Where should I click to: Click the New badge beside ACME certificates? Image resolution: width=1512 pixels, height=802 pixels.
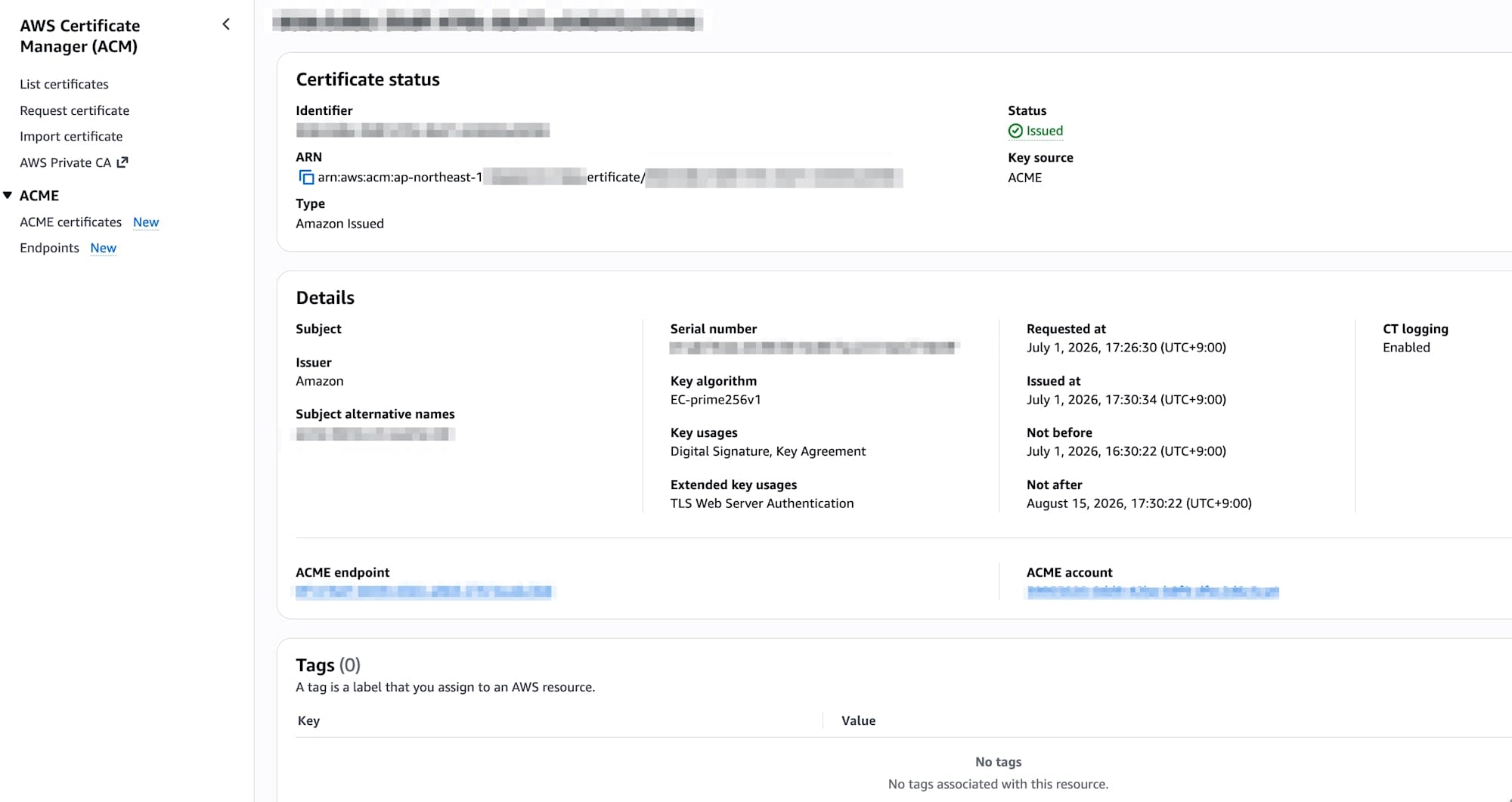(146, 222)
